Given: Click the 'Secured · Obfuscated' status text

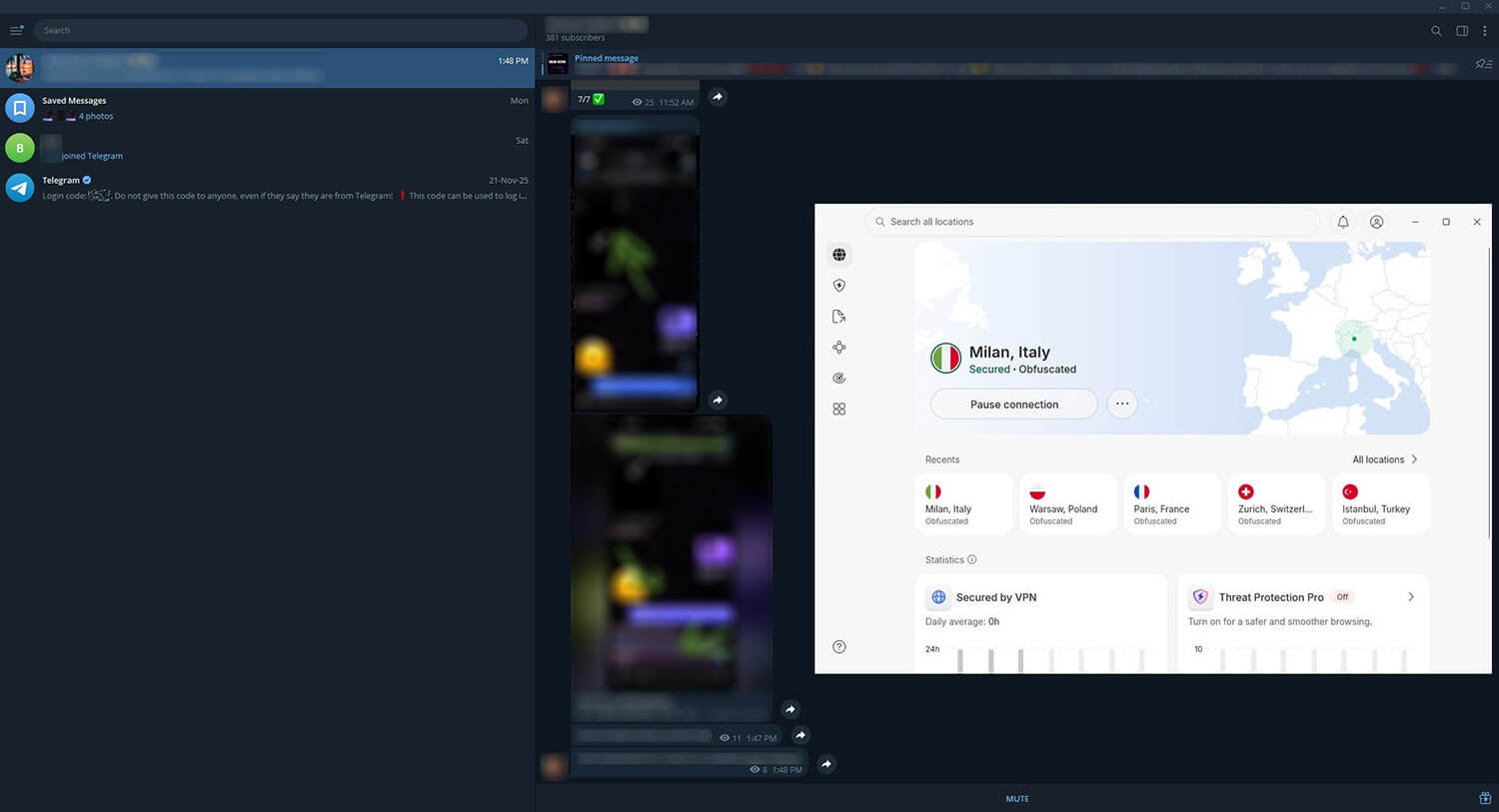Looking at the screenshot, I should coord(1022,370).
